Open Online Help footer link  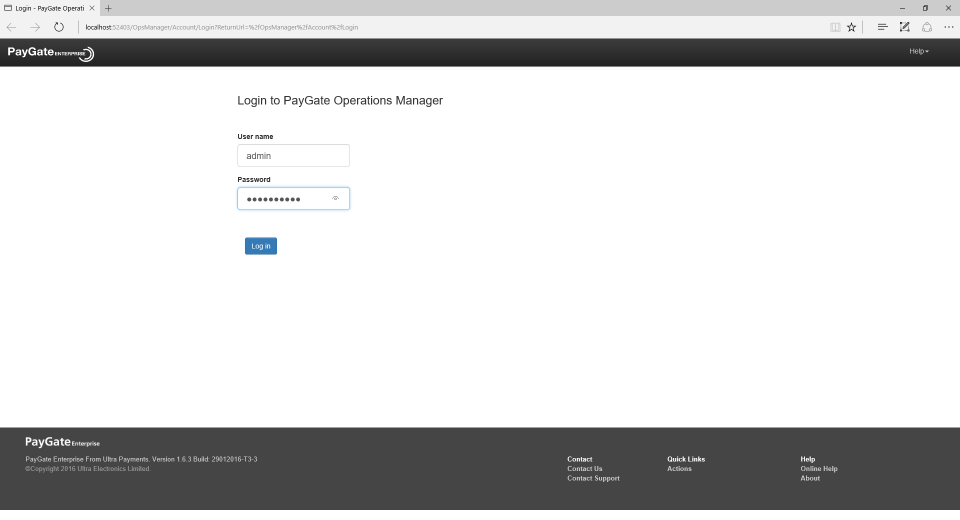pos(819,469)
